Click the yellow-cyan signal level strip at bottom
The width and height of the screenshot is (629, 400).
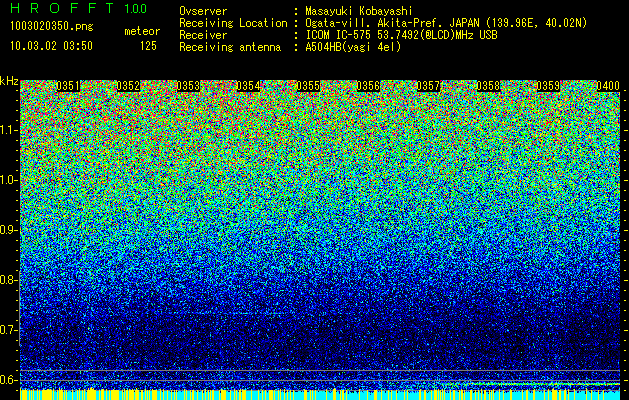(x=320, y=394)
